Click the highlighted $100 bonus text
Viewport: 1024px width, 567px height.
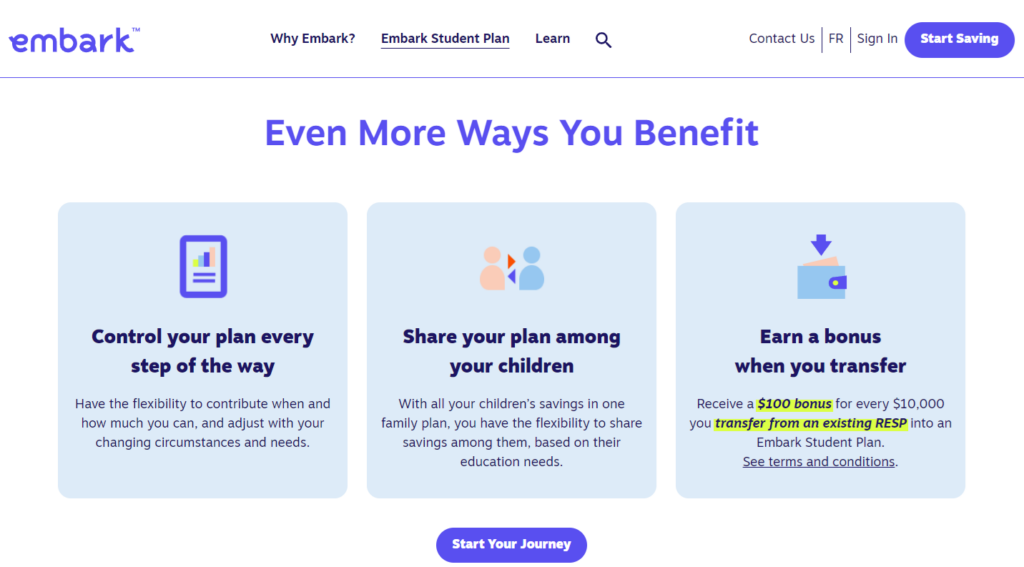click(x=794, y=404)
